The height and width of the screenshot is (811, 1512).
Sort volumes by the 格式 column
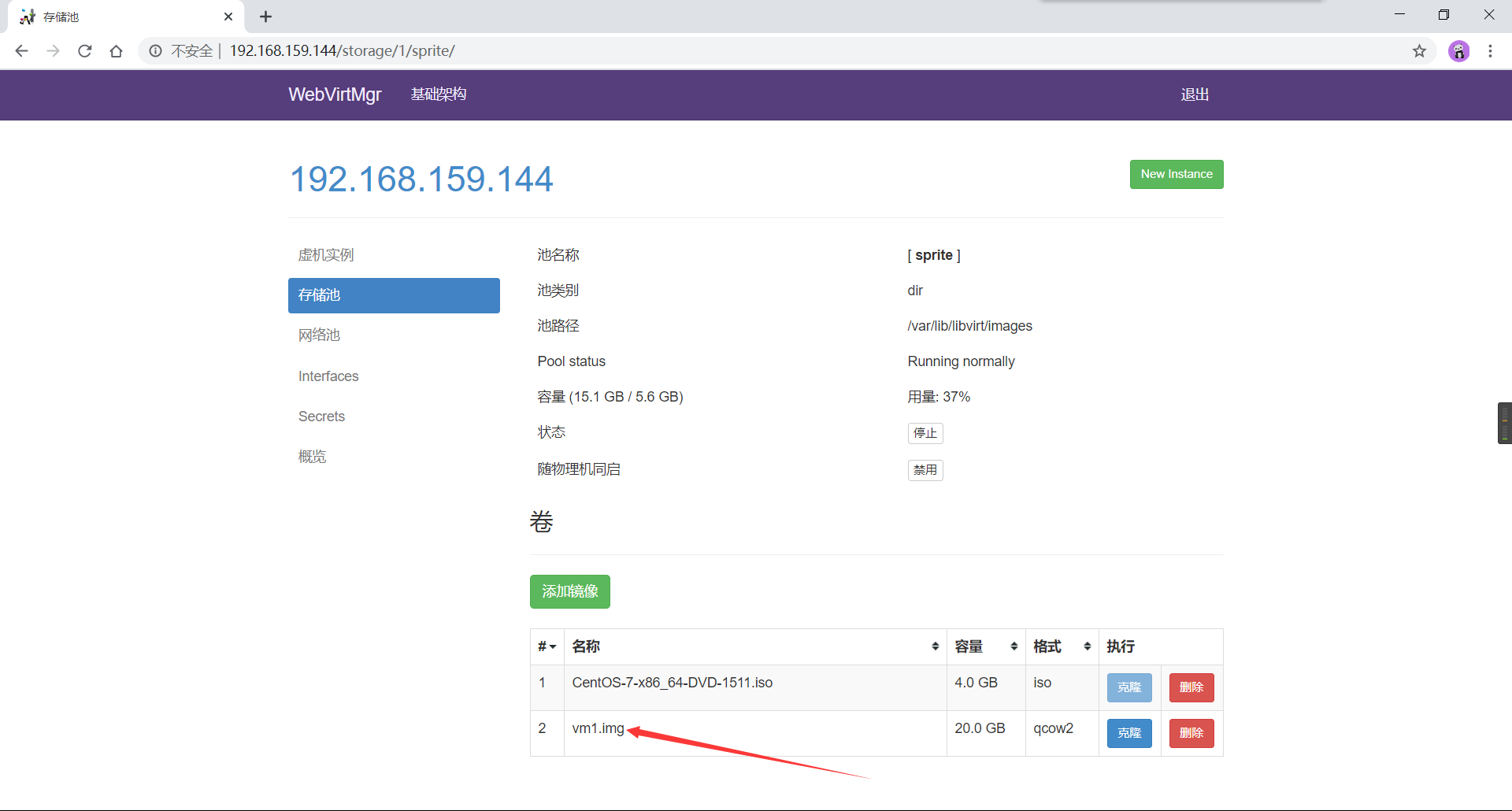tap(1062, 646)
